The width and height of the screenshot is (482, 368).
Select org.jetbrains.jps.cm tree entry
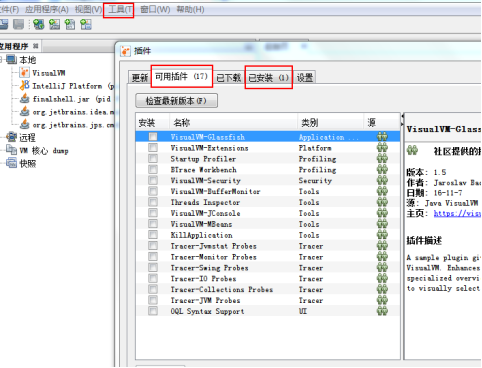click(x=73, y=125)
